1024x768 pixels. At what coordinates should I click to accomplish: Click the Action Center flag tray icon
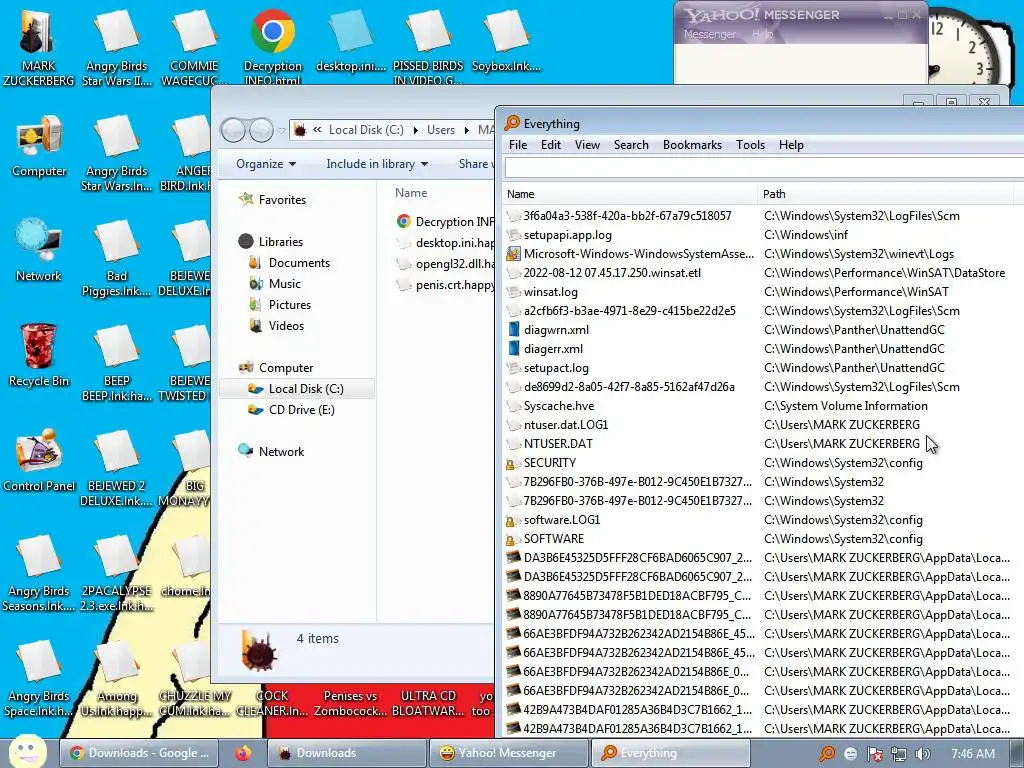tap(875, 754)
